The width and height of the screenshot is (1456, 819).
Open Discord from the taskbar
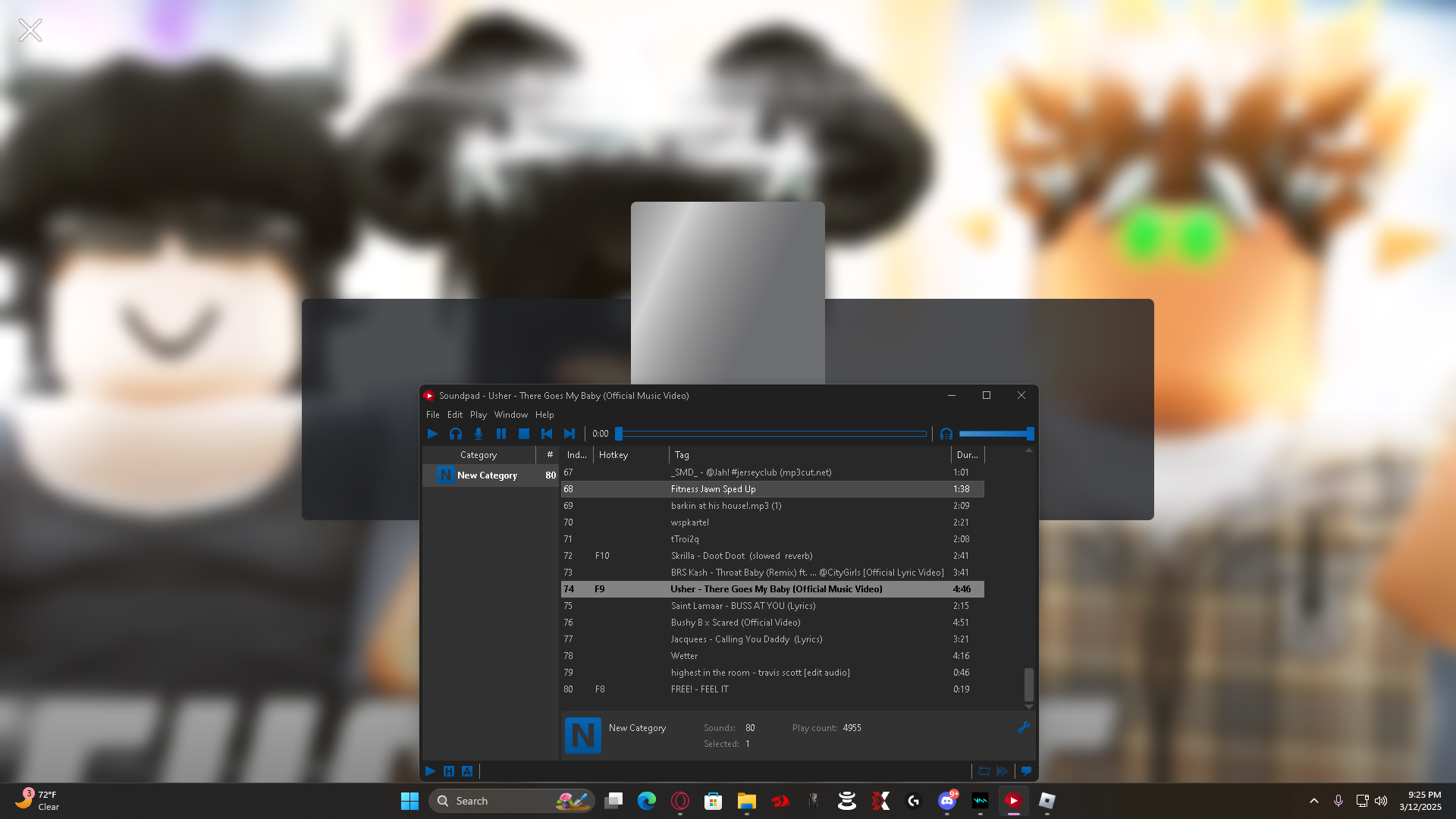(947, 801)
